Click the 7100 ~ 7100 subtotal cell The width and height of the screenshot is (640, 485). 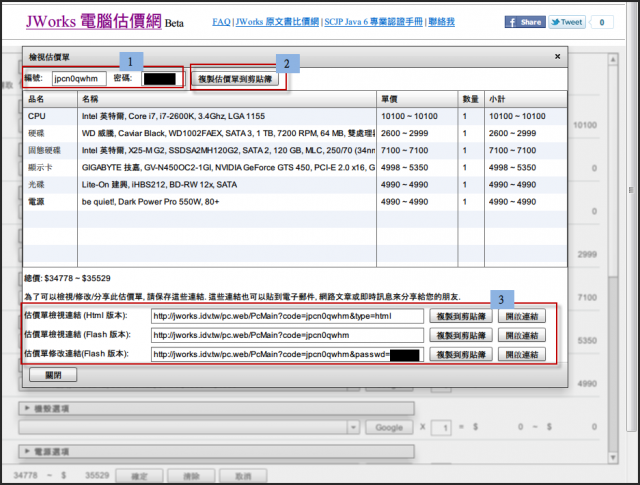(526, 151)
